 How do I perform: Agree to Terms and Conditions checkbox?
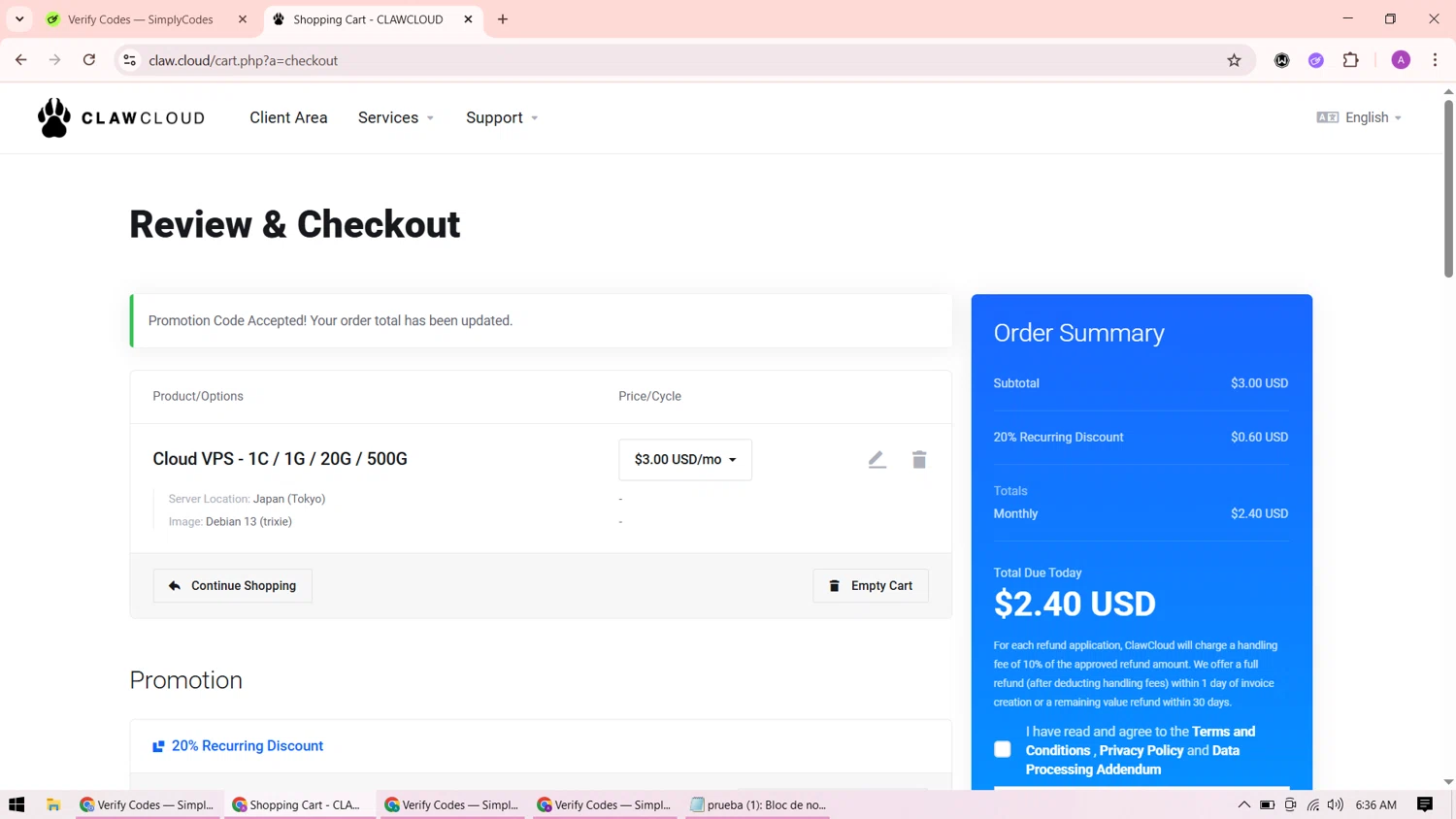coord(1003,749)
